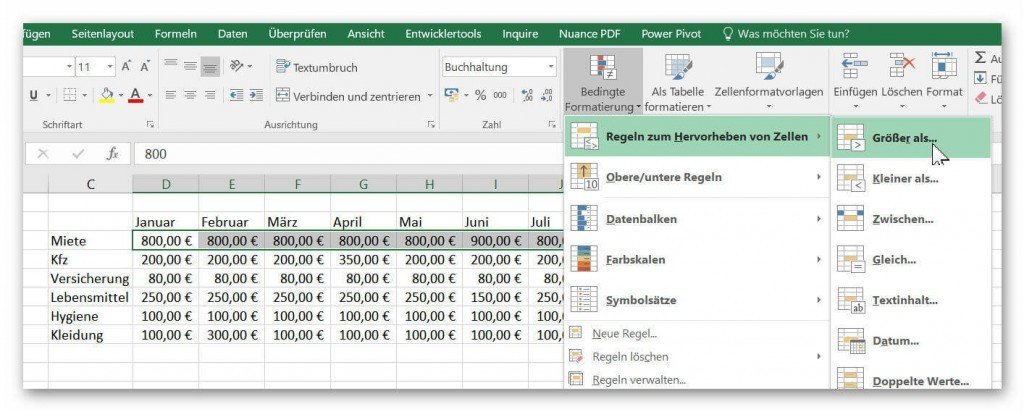Decrease font size with the small A icon
The image size is (1024, 412).
coord(145,67)
